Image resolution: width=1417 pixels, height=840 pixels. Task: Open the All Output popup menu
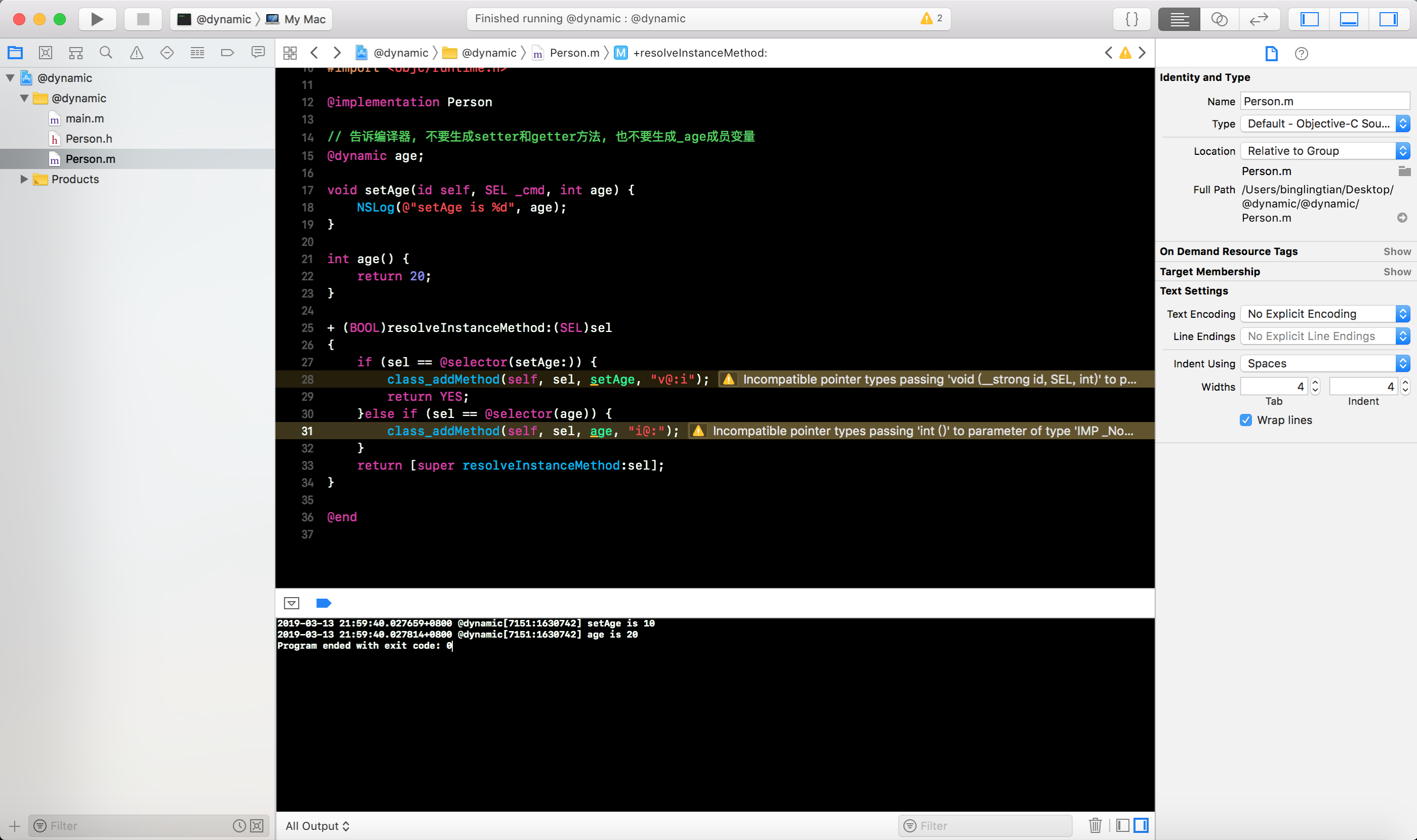pos(317,825)
